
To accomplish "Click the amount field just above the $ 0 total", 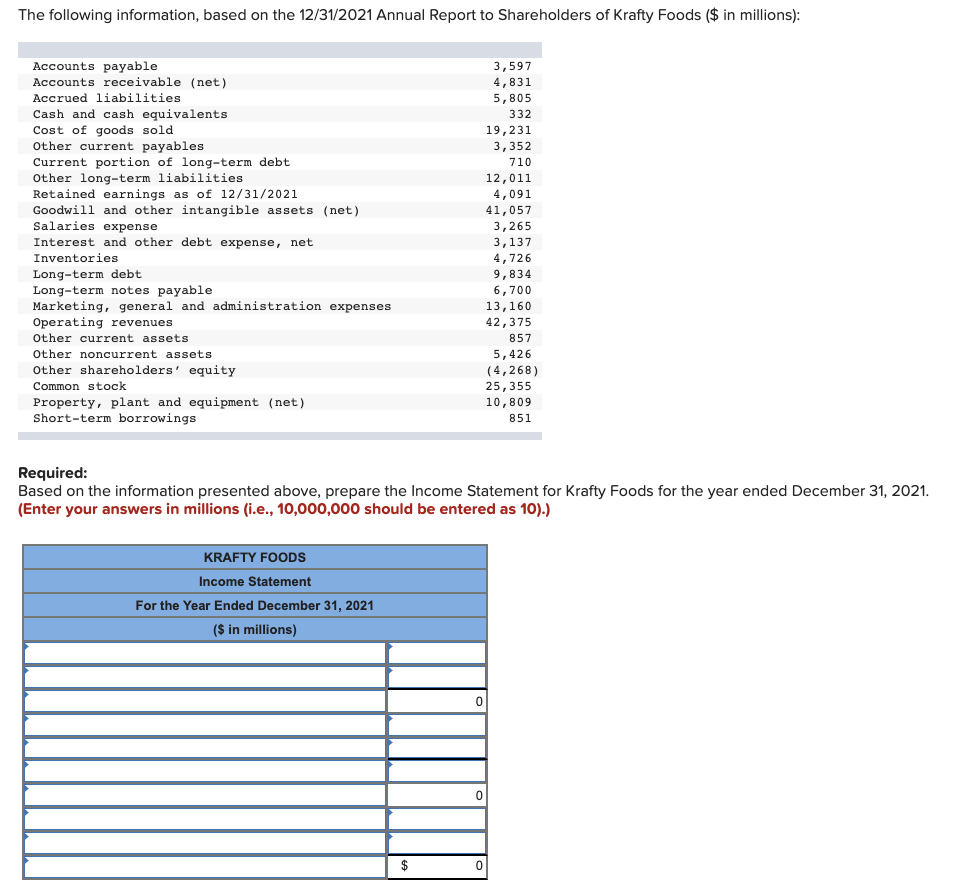I will click(437, 842).
